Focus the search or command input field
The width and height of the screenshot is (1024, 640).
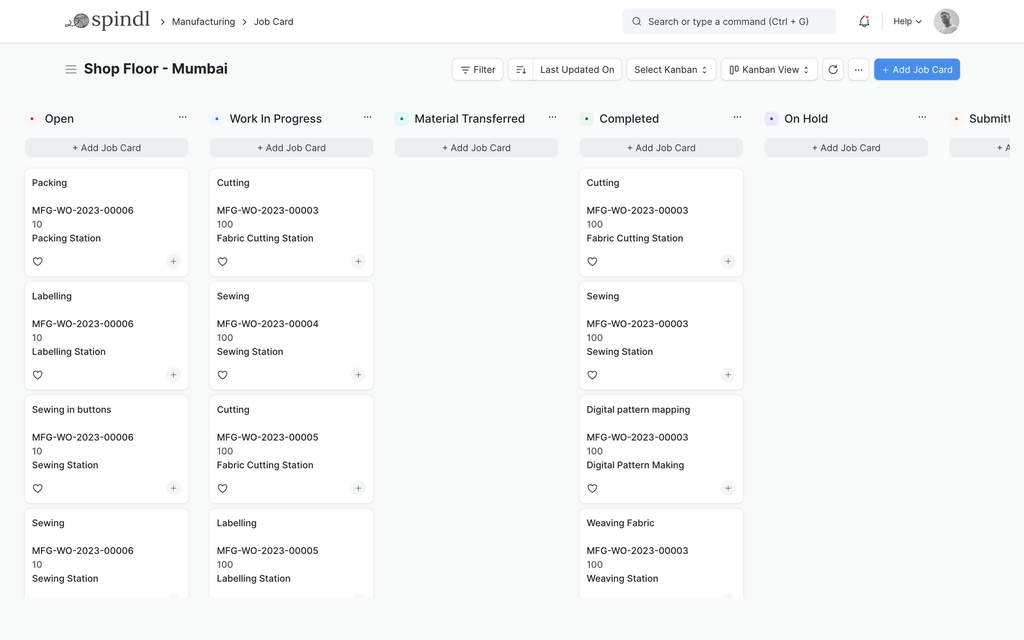(729, 21)
